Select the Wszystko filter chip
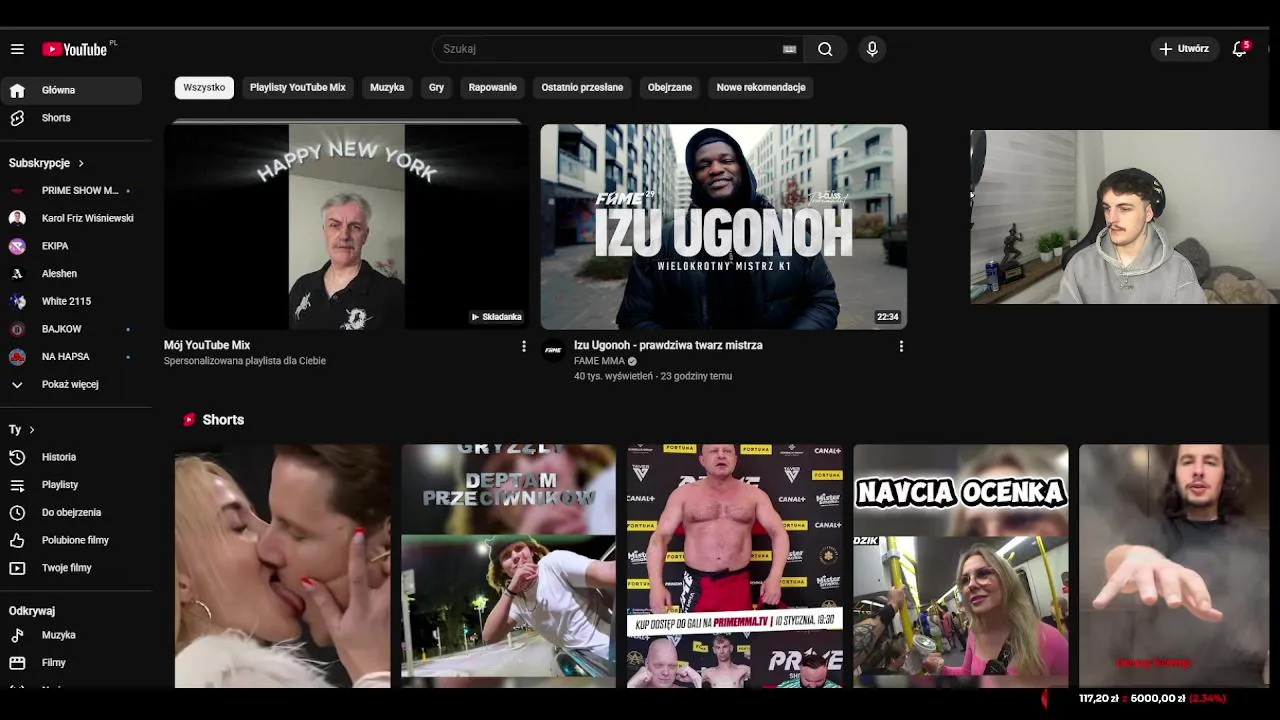Screen dimensions: 1280x720 pos(204,88)
